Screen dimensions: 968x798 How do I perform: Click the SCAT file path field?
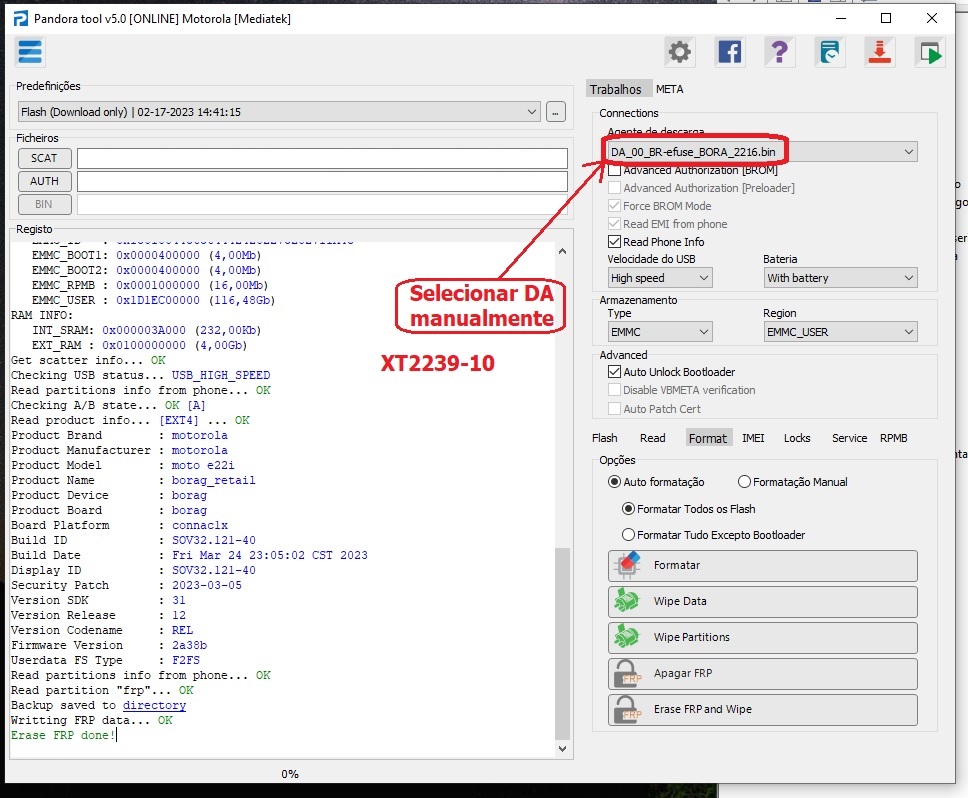click(x=322, y=158)
